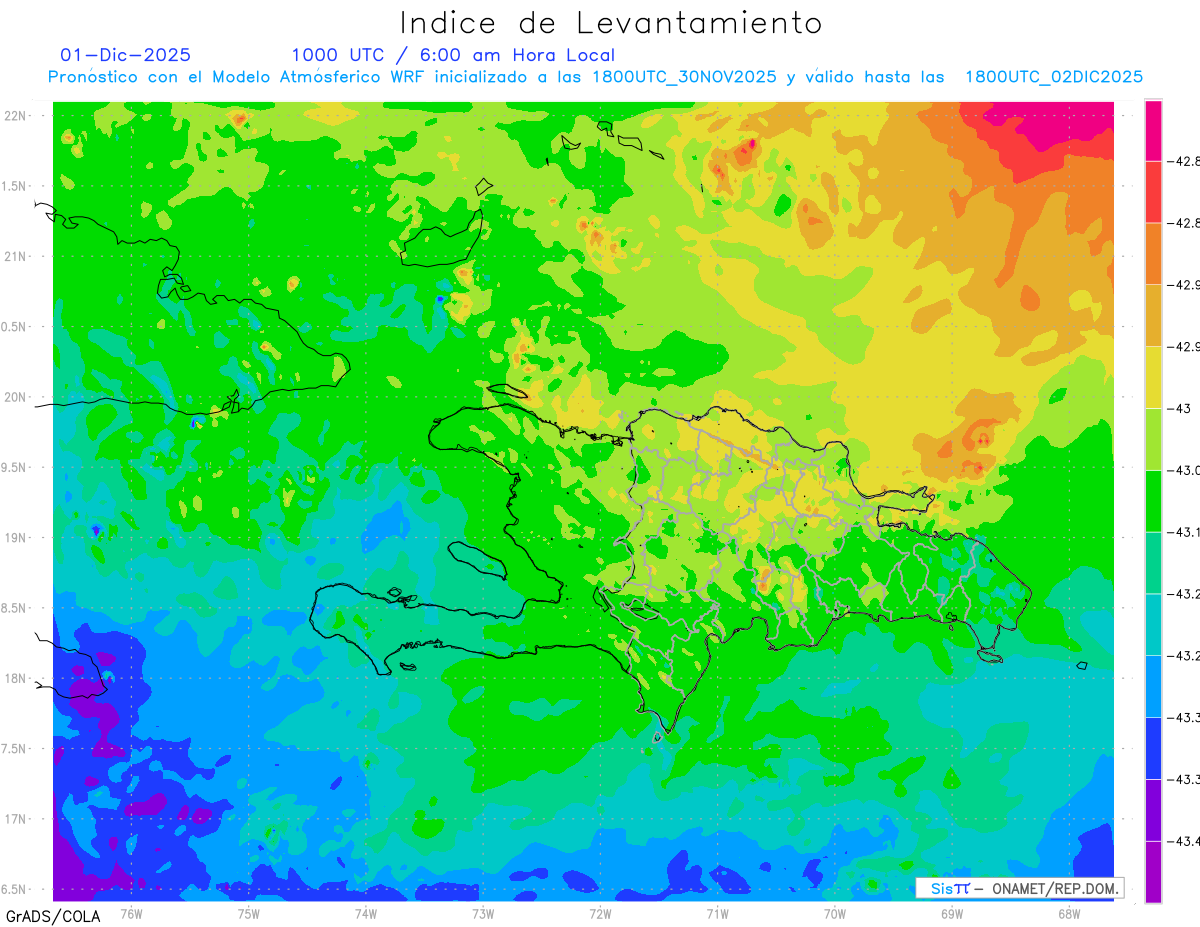
Task: Click the "-43.0" color bar value
Action: coord(1186,470)
